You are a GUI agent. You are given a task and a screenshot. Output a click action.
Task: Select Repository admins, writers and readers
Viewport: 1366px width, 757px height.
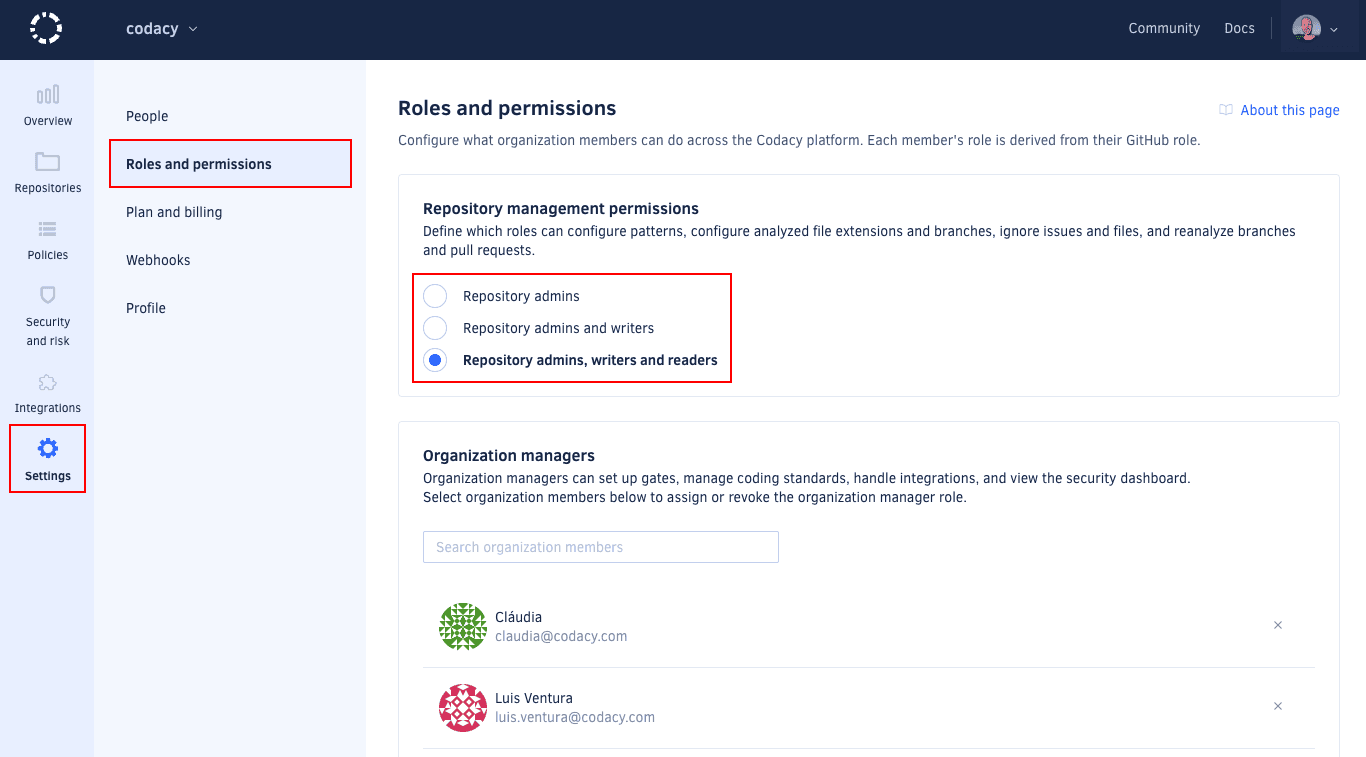tap(434, 359)
